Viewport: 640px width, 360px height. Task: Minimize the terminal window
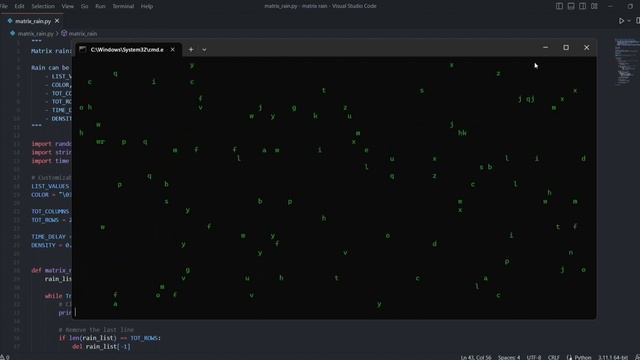[x=545, y=48]
